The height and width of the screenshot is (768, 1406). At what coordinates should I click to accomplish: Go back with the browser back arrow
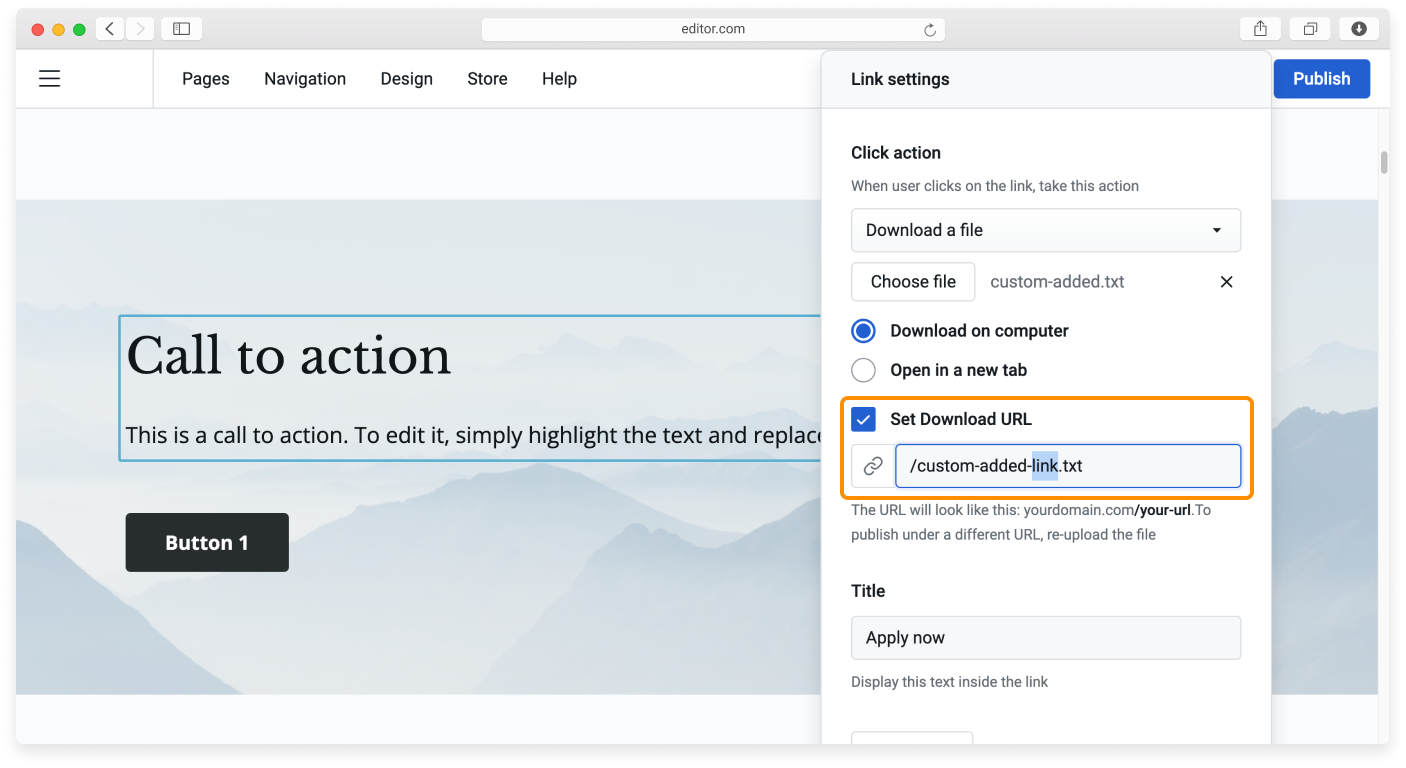(110, 29)
